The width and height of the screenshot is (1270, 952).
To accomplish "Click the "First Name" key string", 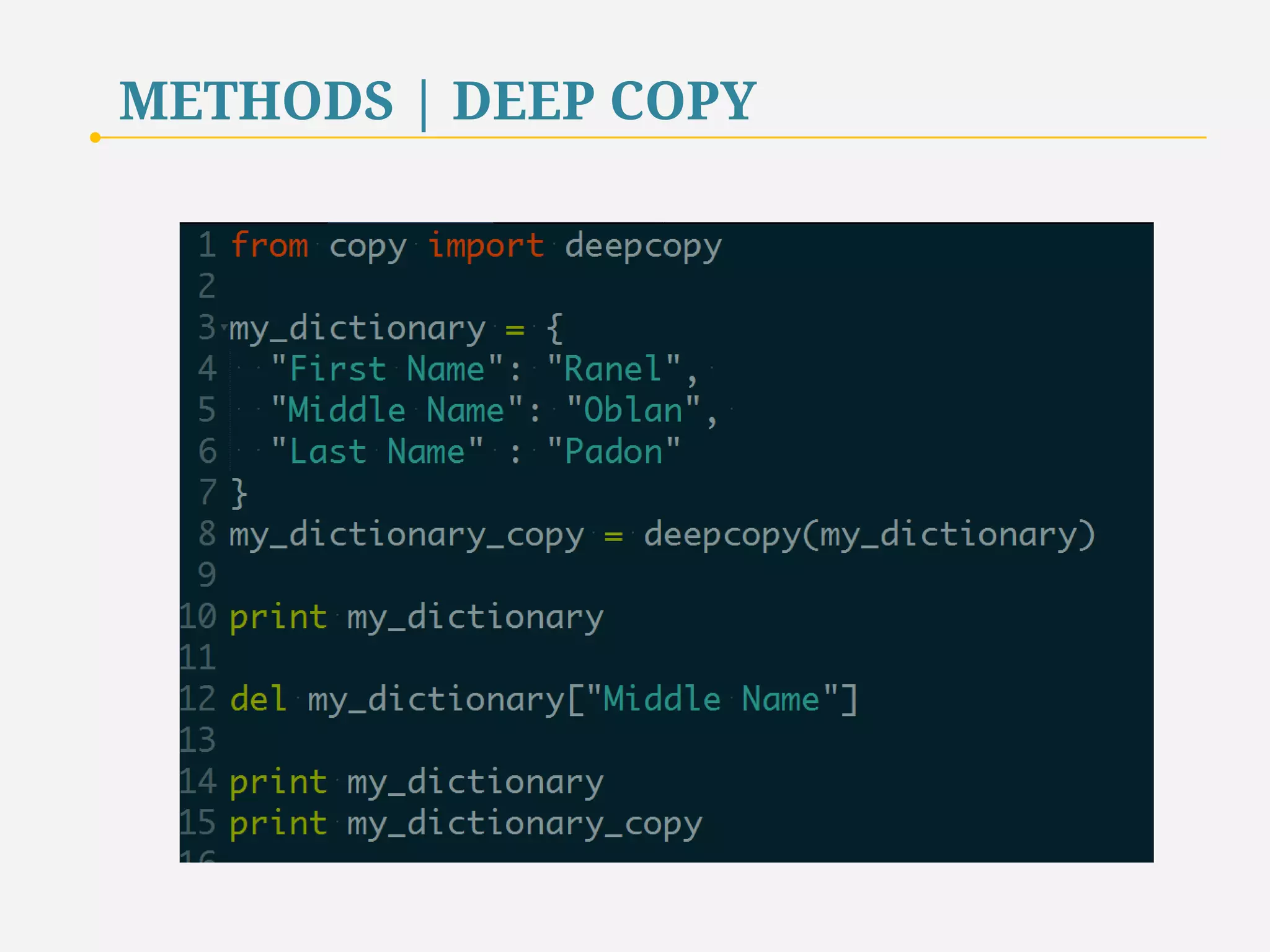I will pos(388,369).
